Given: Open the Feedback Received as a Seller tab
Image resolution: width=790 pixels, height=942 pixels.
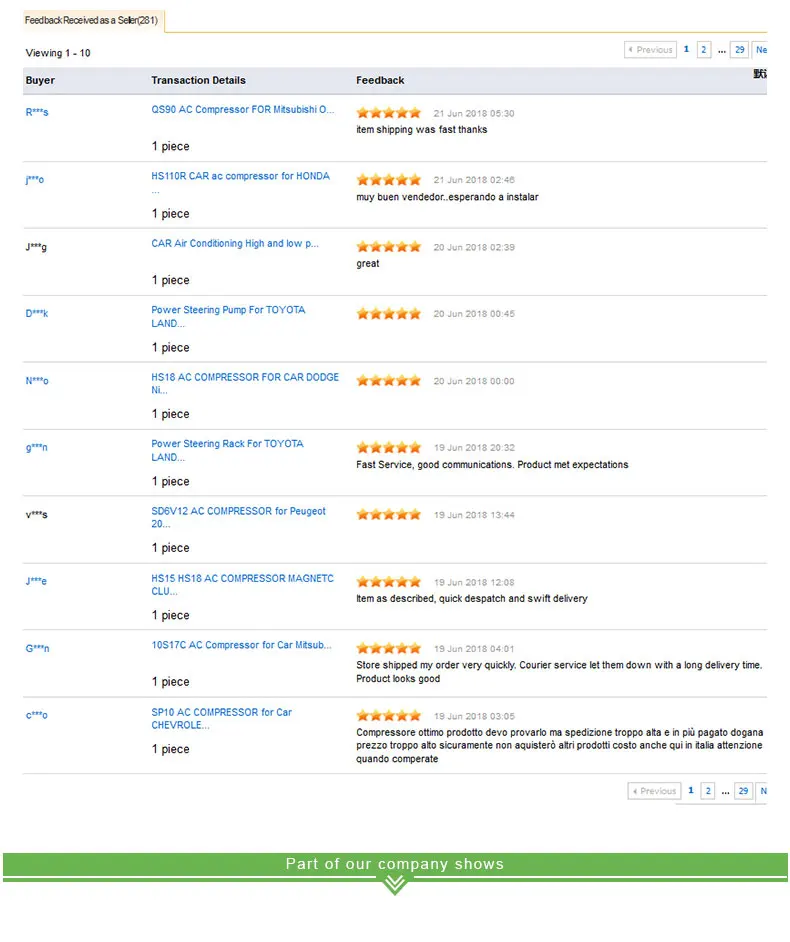Looking at the screenshot, I should (x=91, y=20).
